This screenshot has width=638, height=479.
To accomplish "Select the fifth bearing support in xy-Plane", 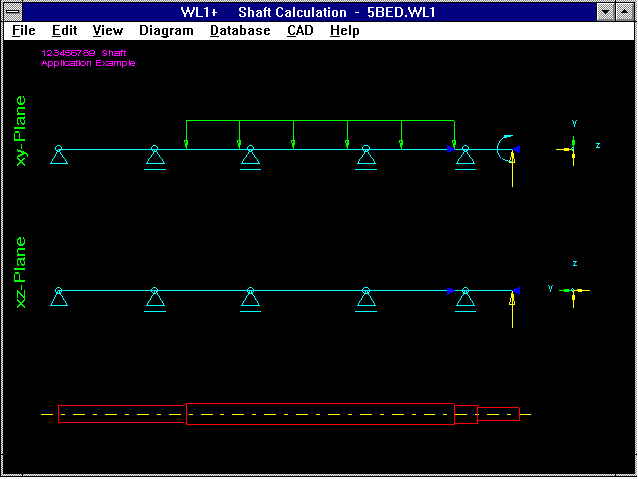I will pyautogui.click(x=465, y=157).
